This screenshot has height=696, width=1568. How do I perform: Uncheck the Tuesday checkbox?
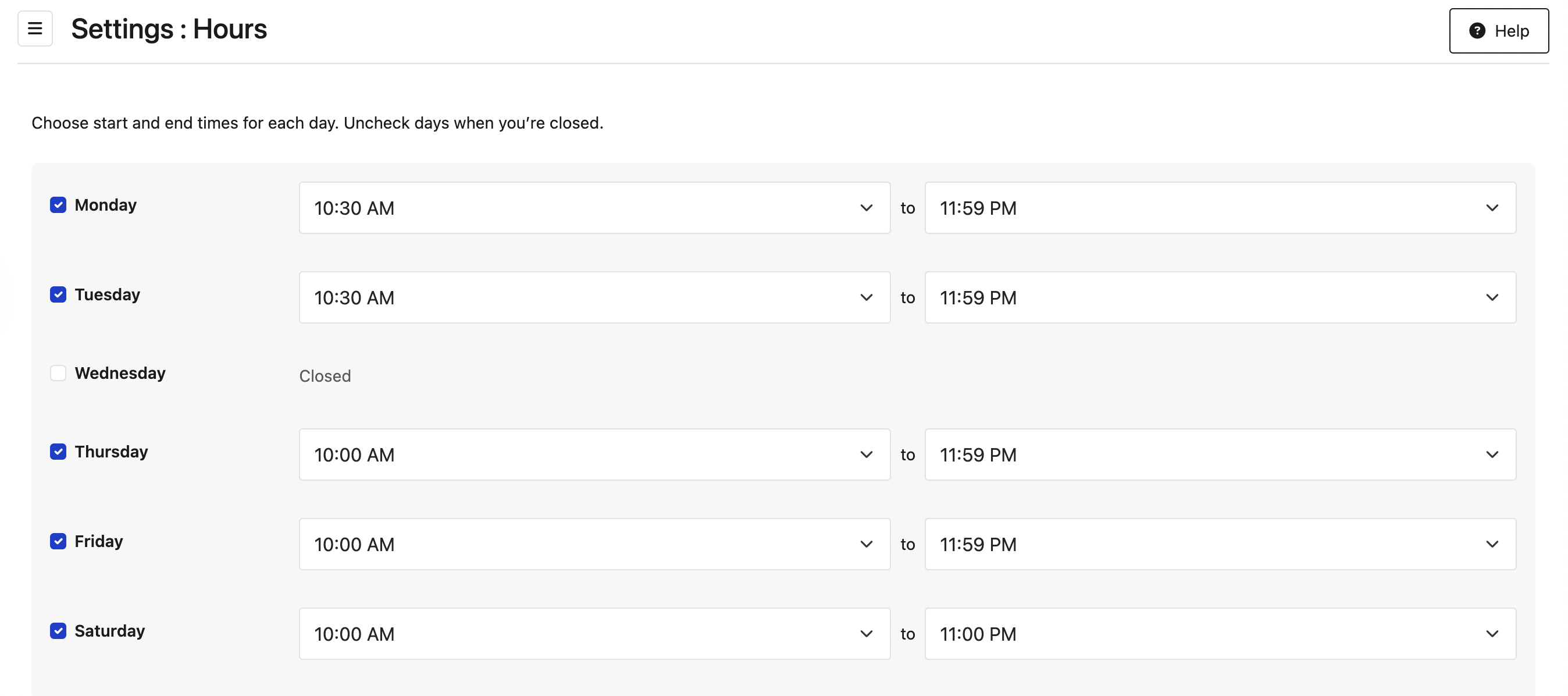[58, 294]
